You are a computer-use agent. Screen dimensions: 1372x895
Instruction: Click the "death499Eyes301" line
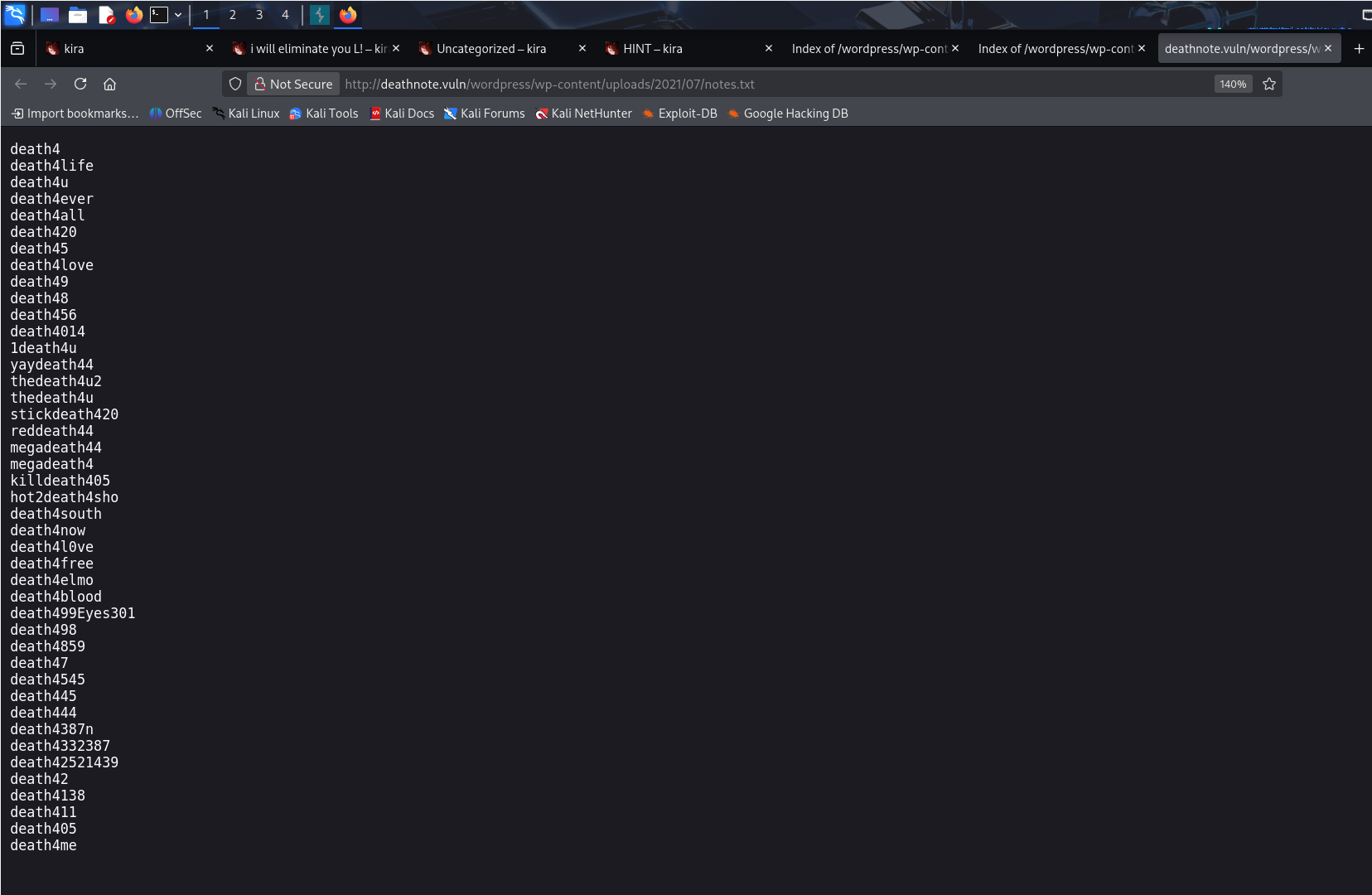73,613
